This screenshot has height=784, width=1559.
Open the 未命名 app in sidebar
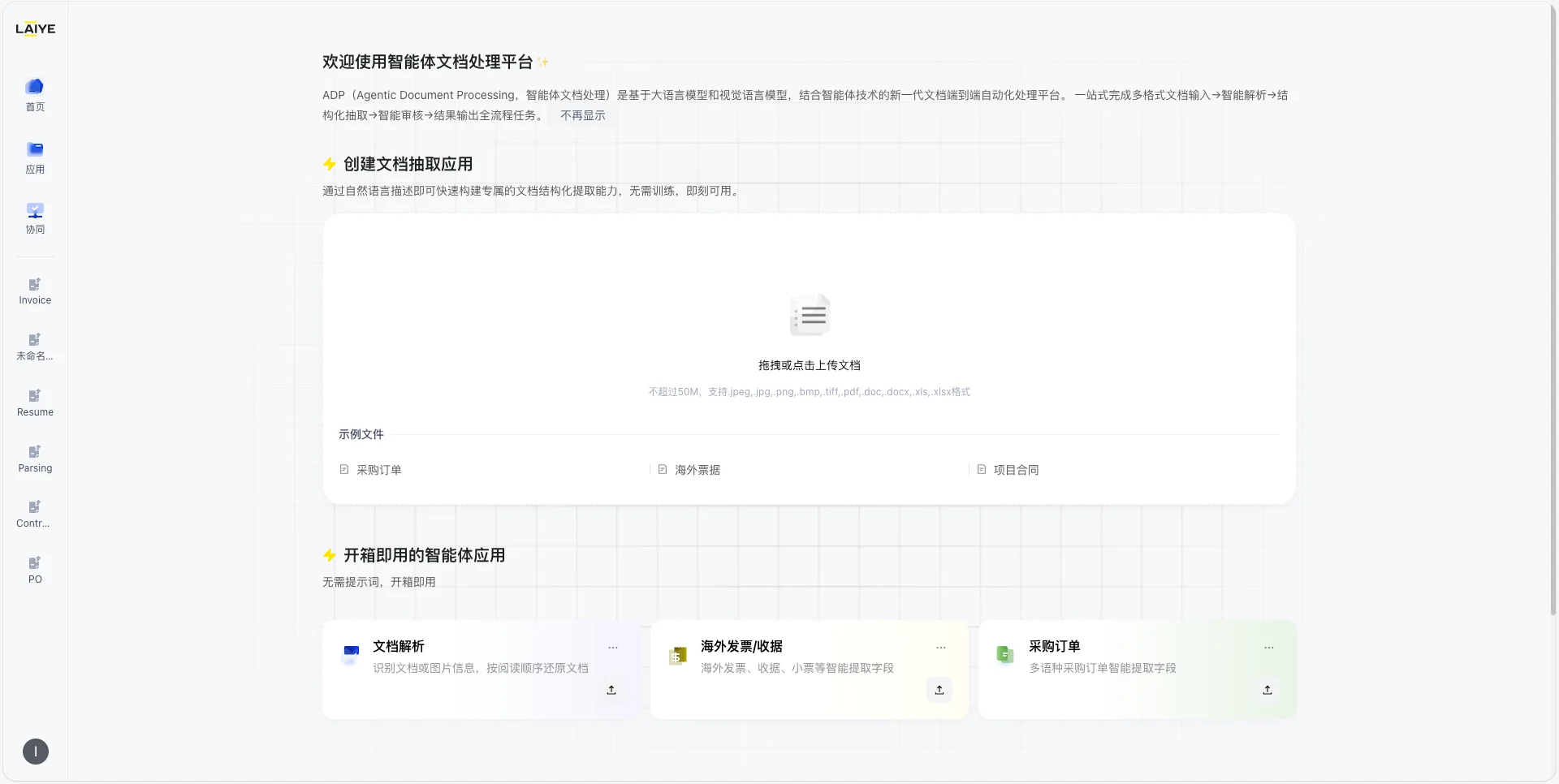coord(35,347)
